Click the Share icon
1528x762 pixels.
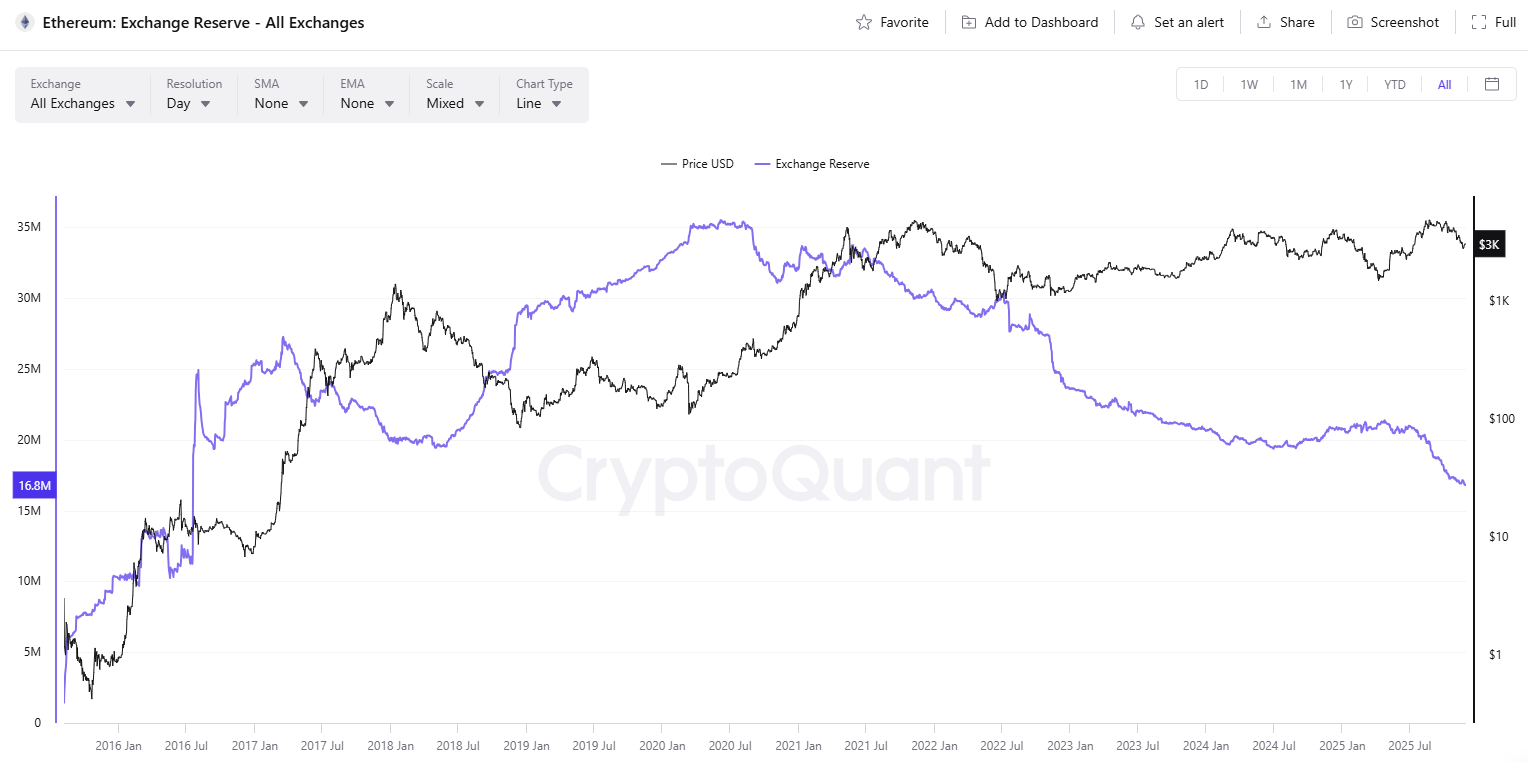(x=1262, y=21)
